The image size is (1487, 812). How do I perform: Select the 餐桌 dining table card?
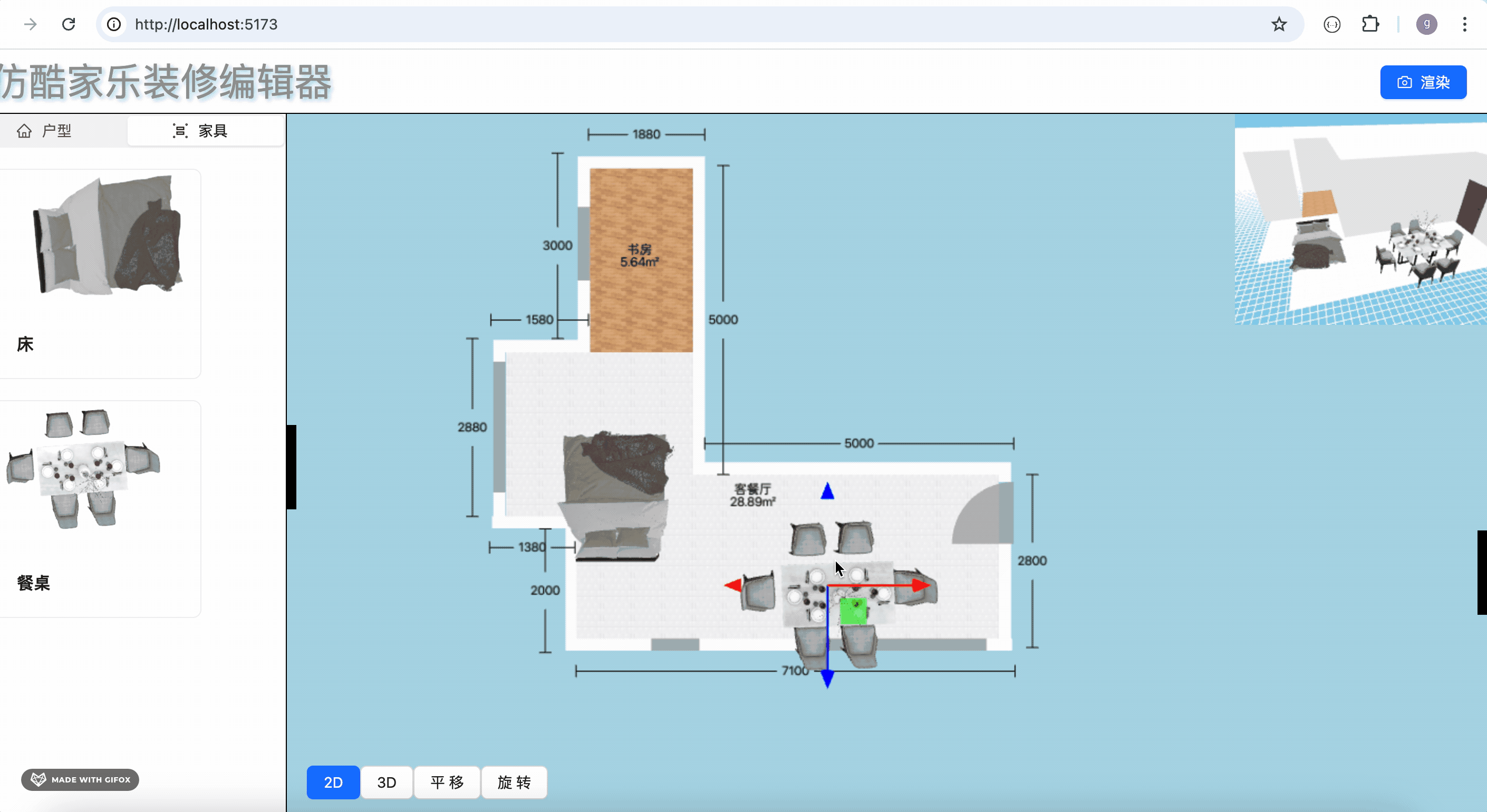point(100,509)
